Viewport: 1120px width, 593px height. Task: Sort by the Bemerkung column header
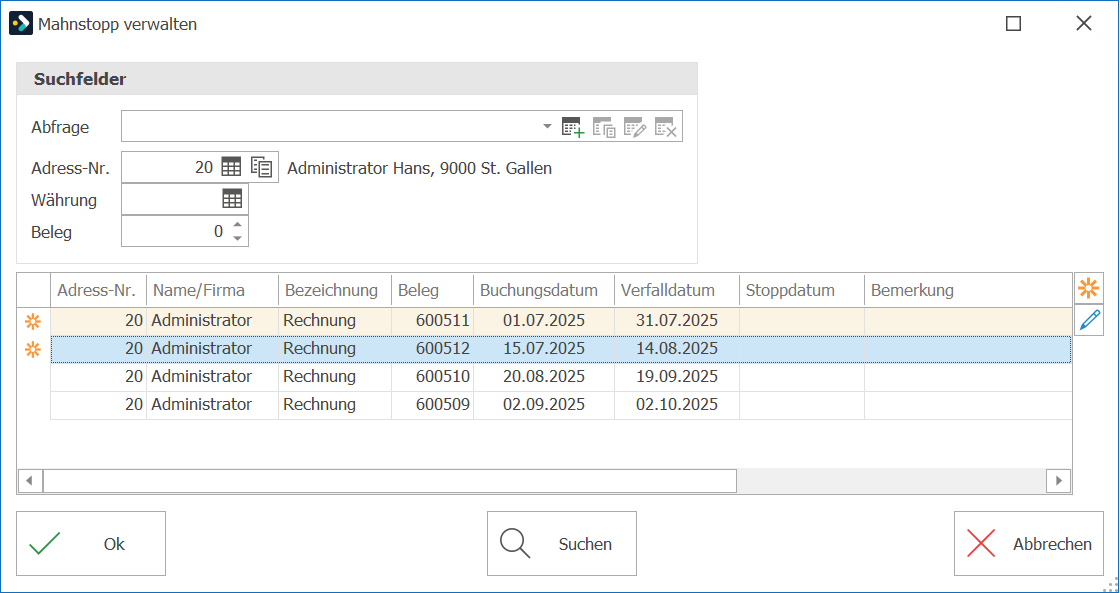[968, 291]
